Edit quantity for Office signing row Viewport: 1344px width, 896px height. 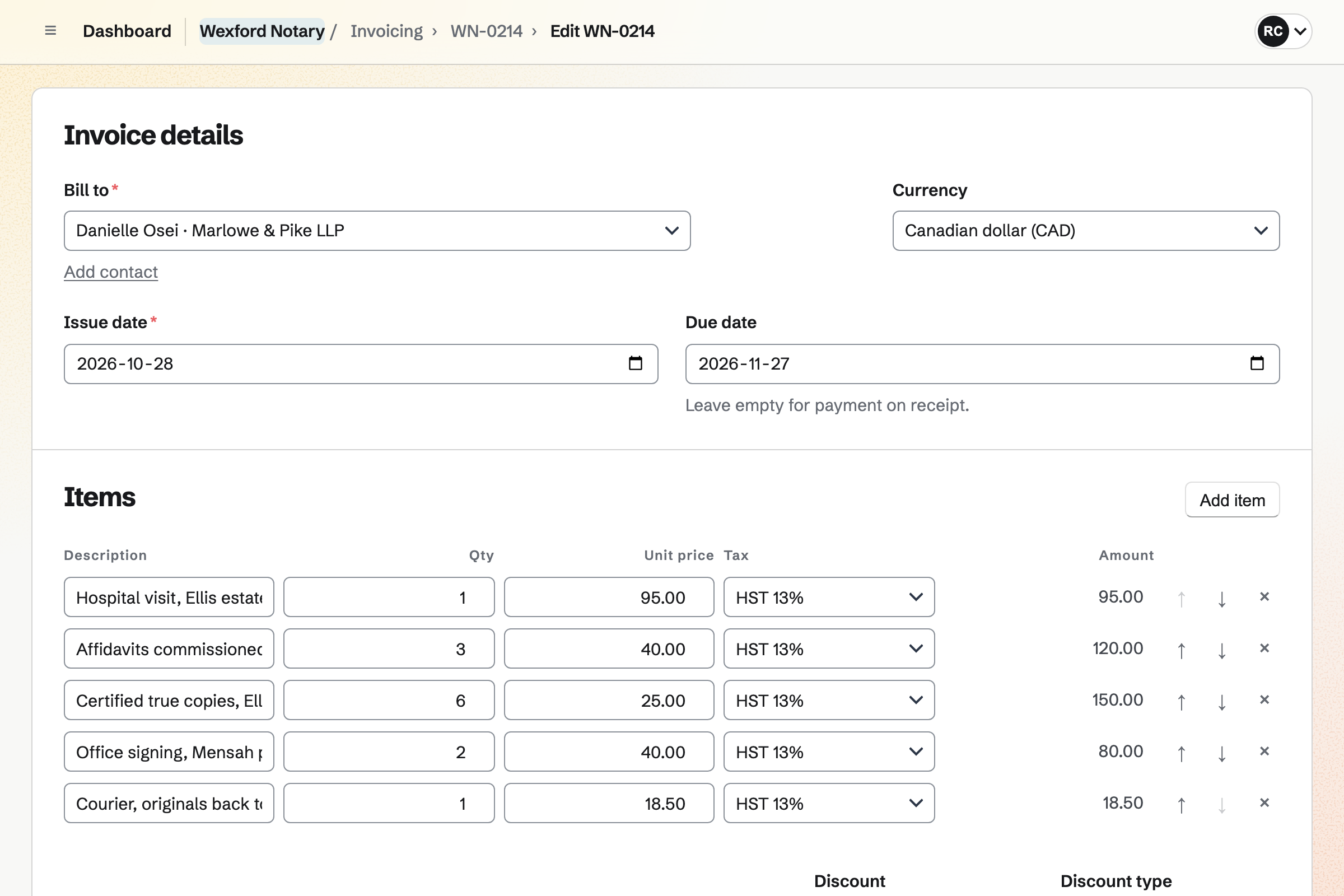[389, 752]
